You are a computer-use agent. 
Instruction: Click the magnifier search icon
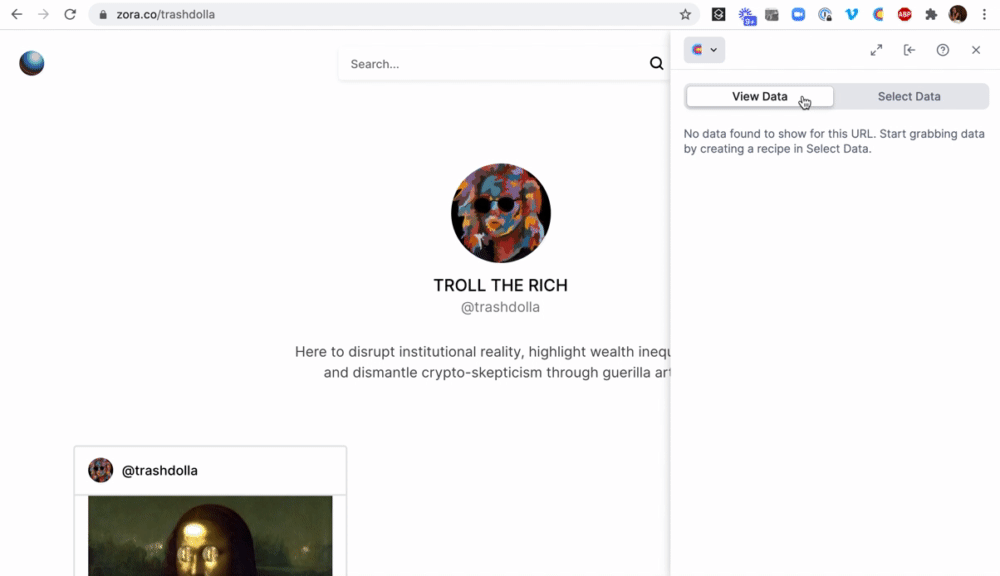pyautogui.click(x=656, y=63)
